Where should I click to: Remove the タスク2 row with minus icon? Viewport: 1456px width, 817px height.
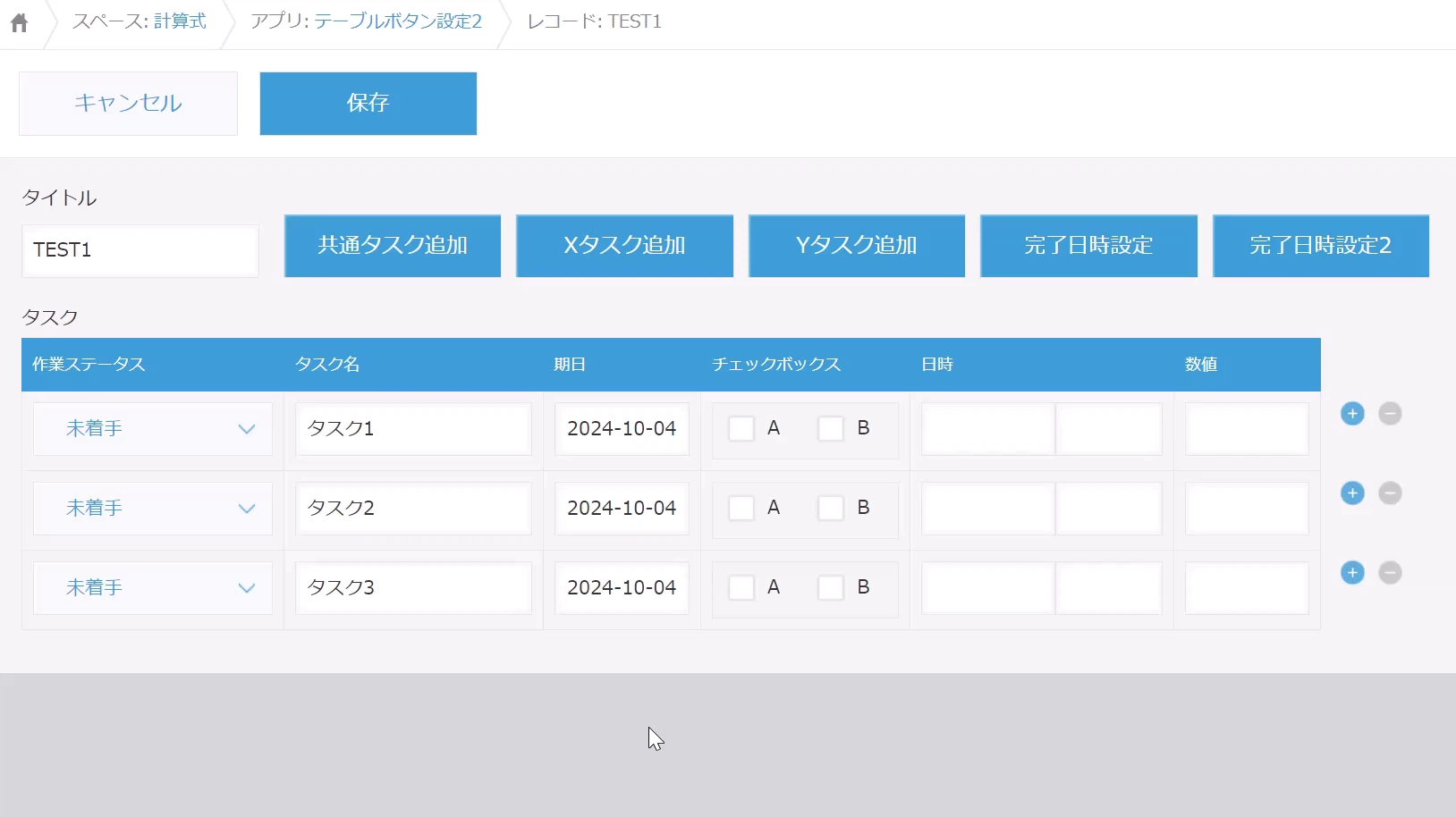click(x=1390, y=493)
